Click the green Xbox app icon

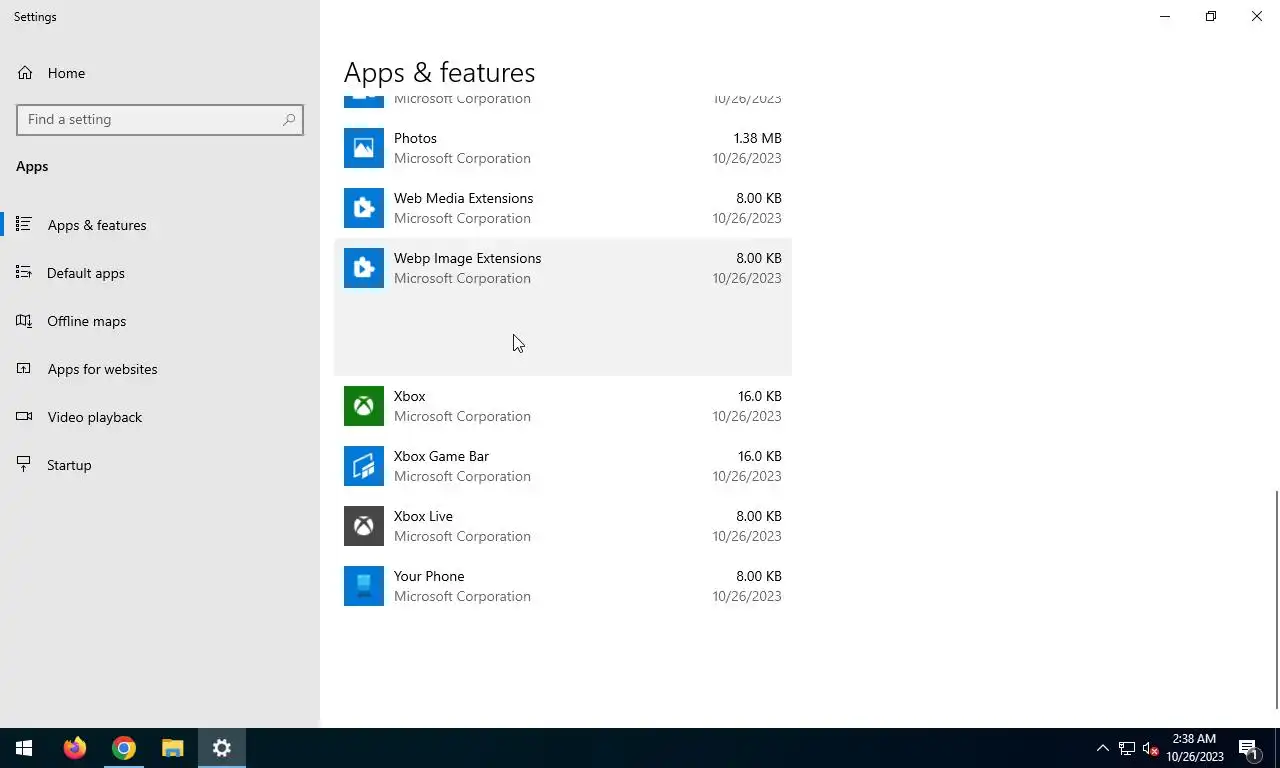coord(364,406)
